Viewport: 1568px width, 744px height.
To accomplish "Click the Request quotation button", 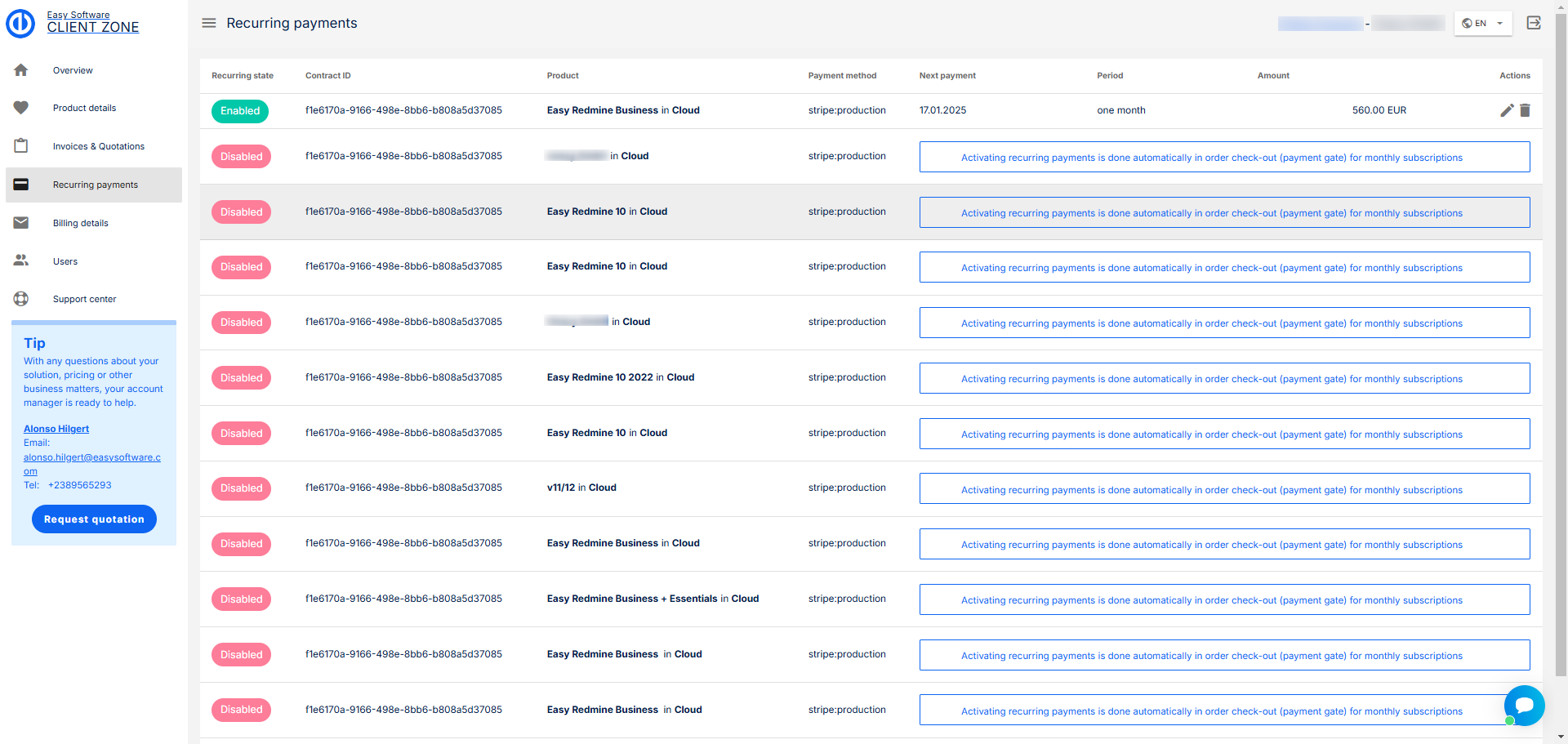I will coord(94,519).
